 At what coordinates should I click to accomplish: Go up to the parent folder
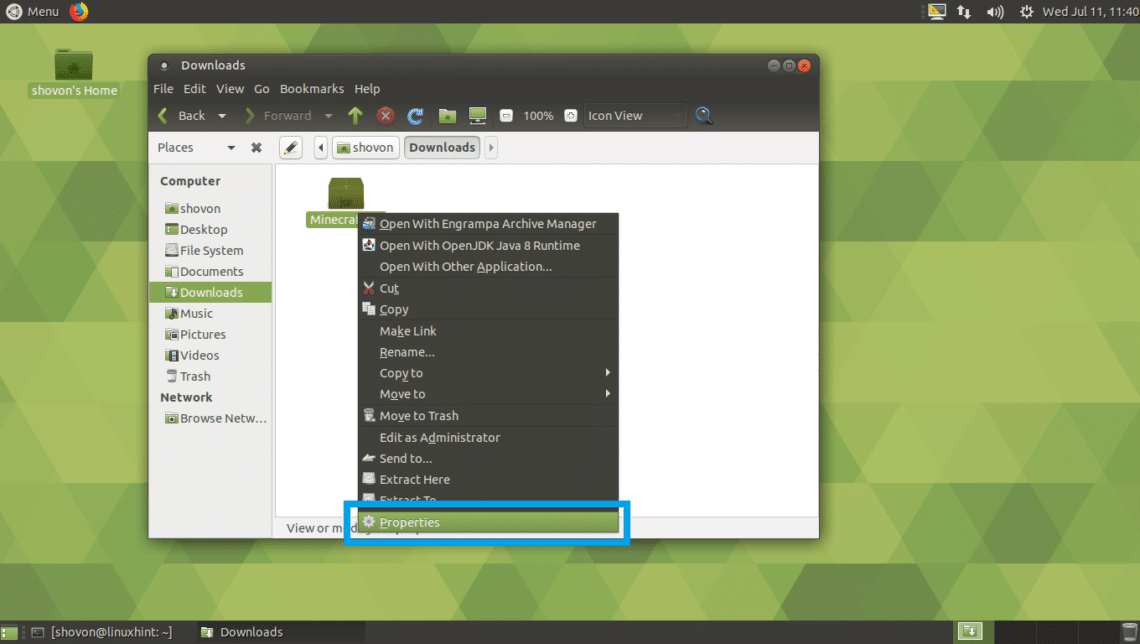point(356,116)
